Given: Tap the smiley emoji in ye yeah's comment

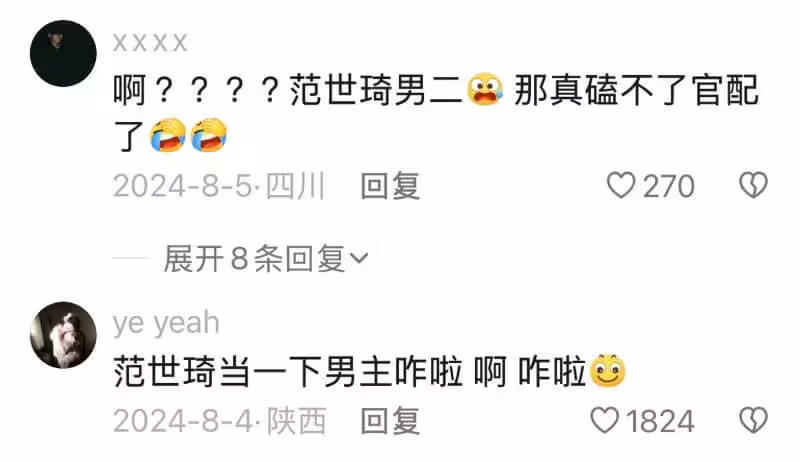Looking at the screenshot, I should [x=608, y=370].
